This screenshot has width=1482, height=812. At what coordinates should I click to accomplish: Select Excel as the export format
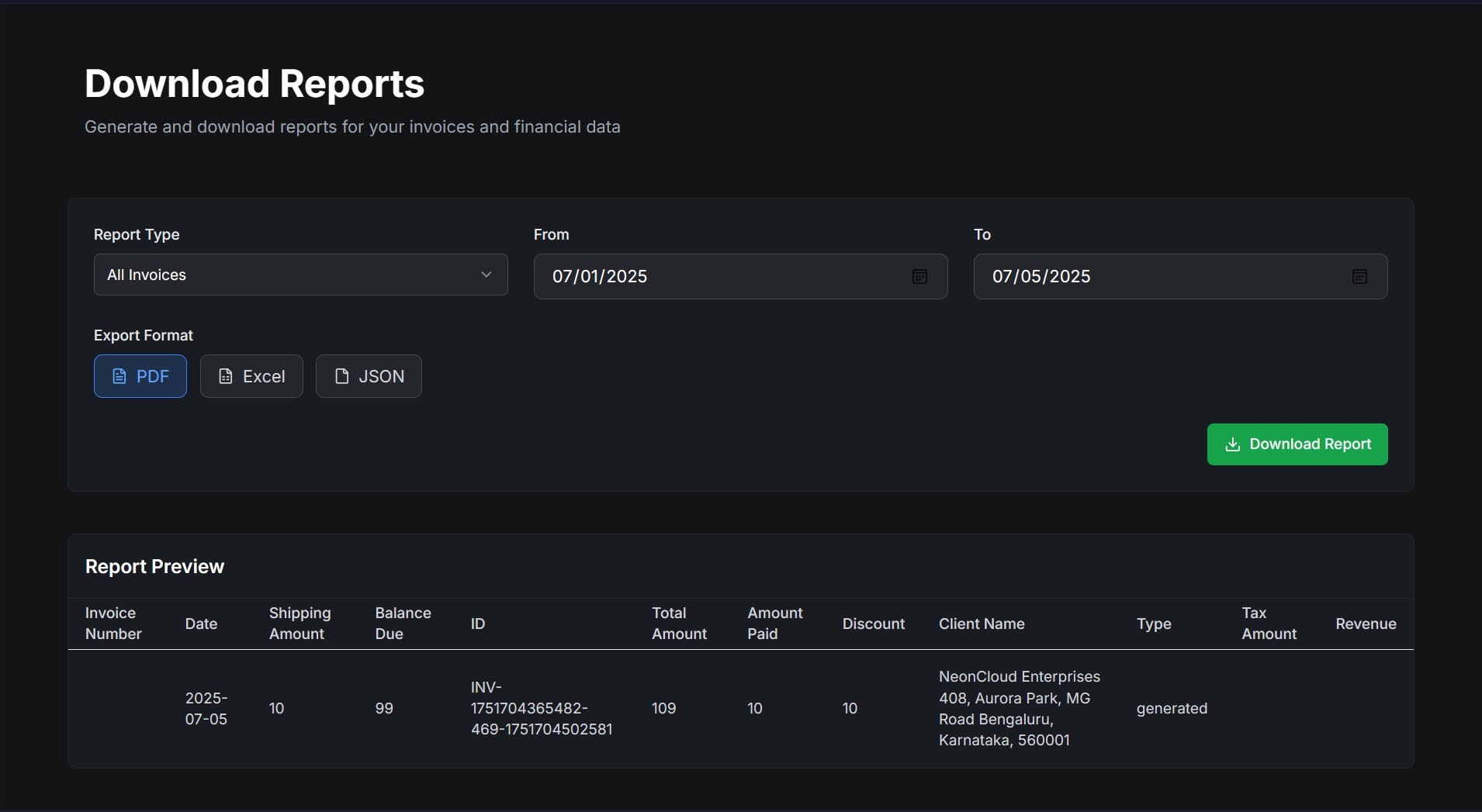click(251, 375)
